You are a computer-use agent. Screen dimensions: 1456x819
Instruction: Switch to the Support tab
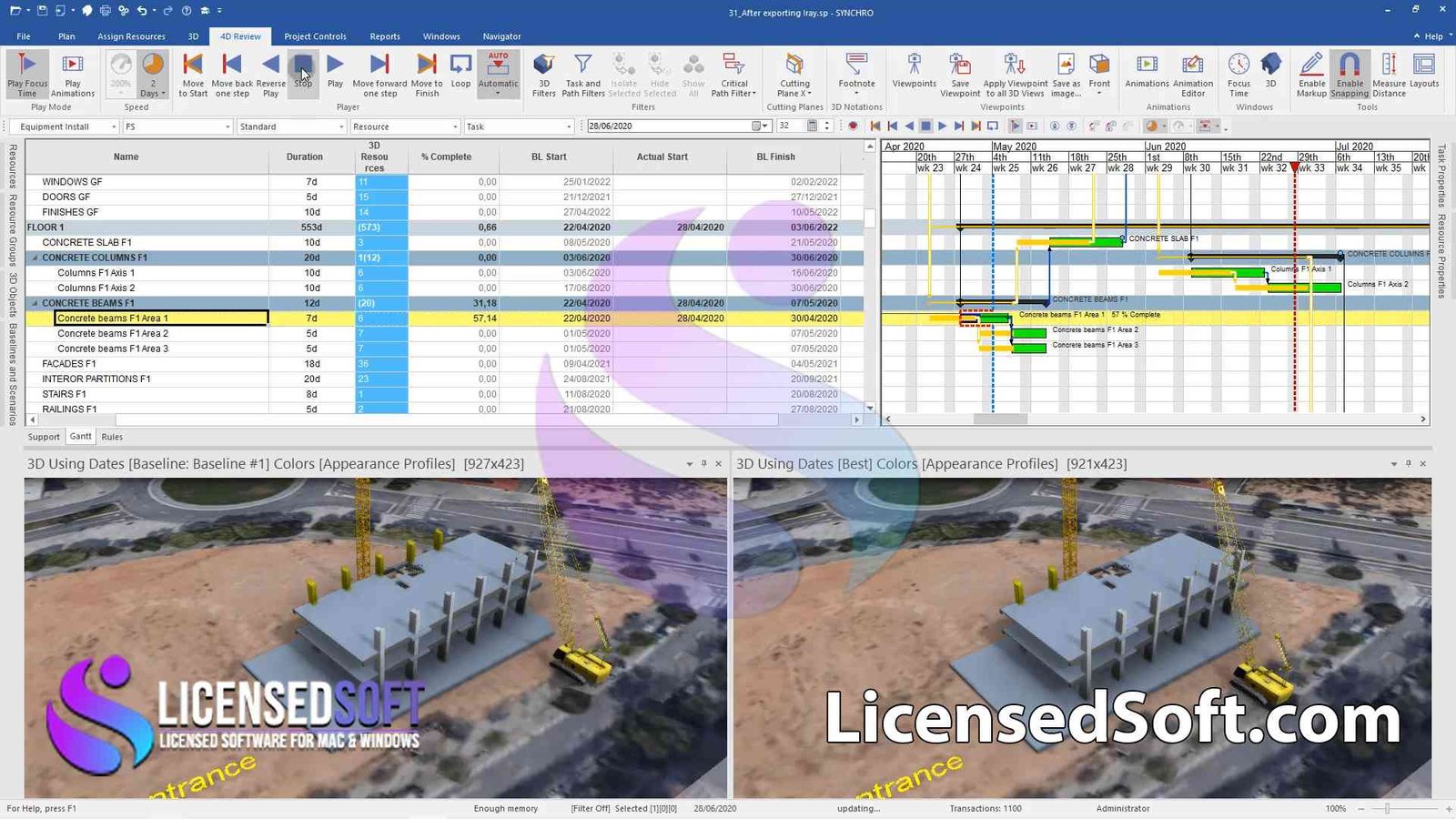pyautogui.click(x=44, y=437)
